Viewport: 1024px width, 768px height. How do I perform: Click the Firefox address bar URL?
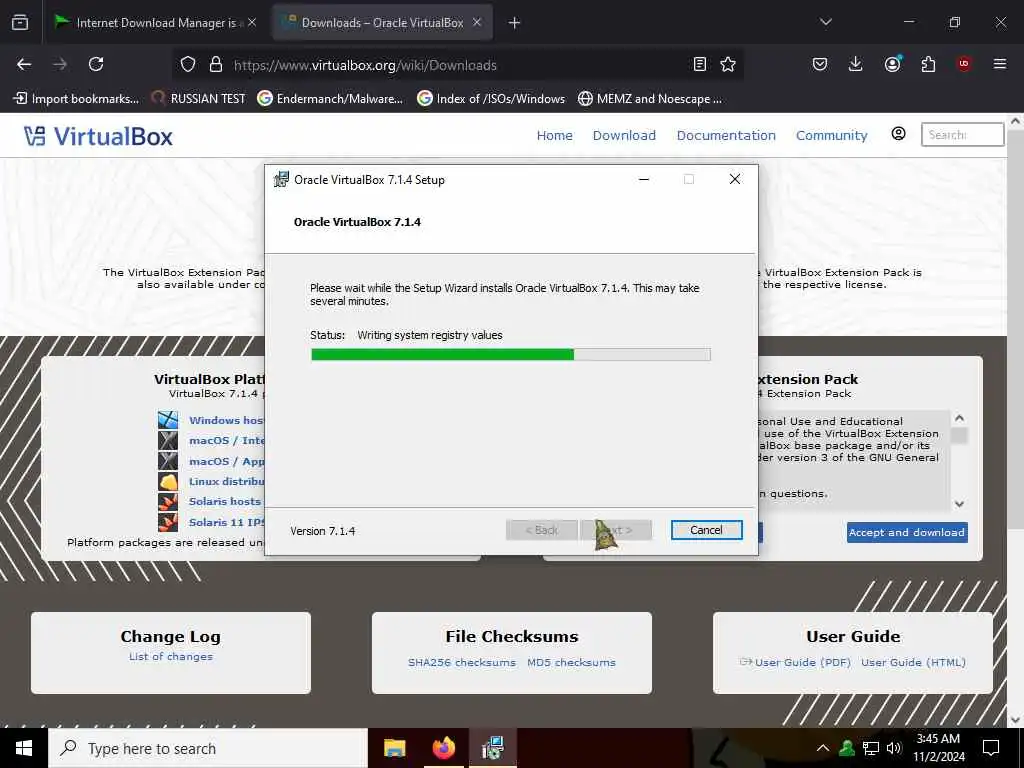click(x=365, y=65)
